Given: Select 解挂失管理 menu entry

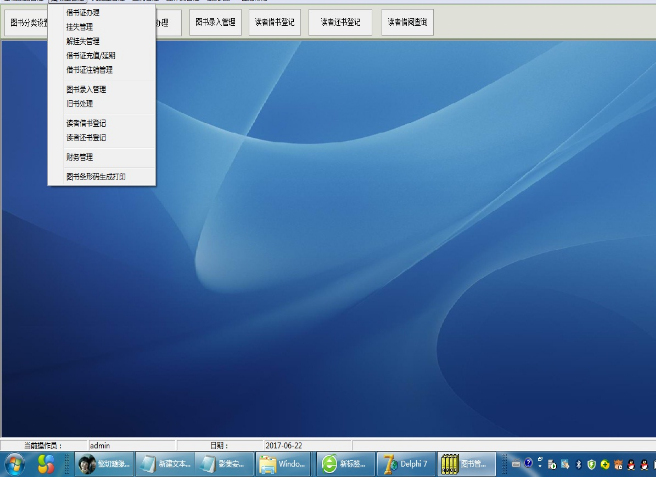Looking at the screenshot, I should [x=82, y=42].
